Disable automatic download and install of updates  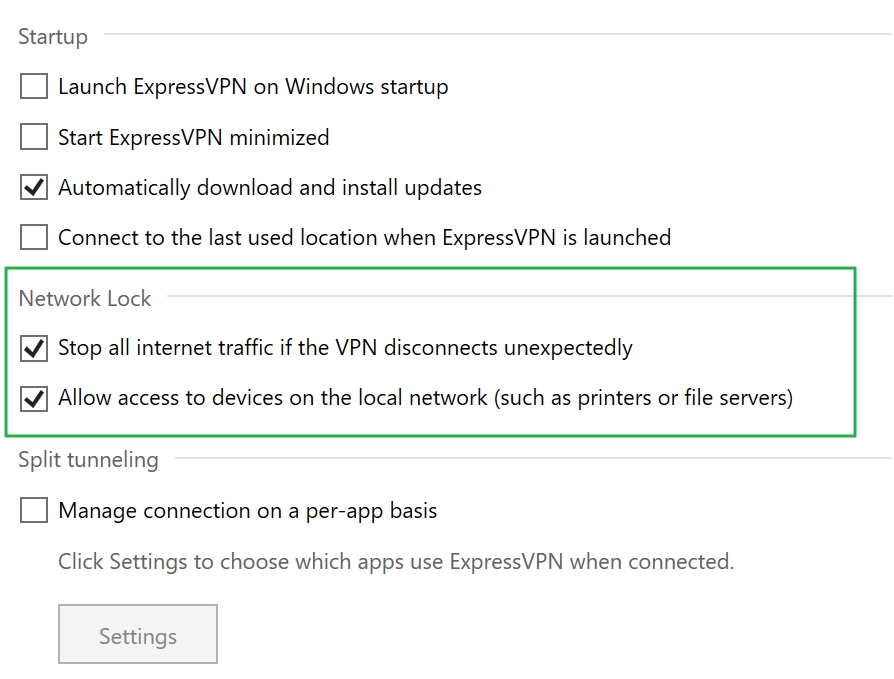pyautogui.click(x=32, y=187)
